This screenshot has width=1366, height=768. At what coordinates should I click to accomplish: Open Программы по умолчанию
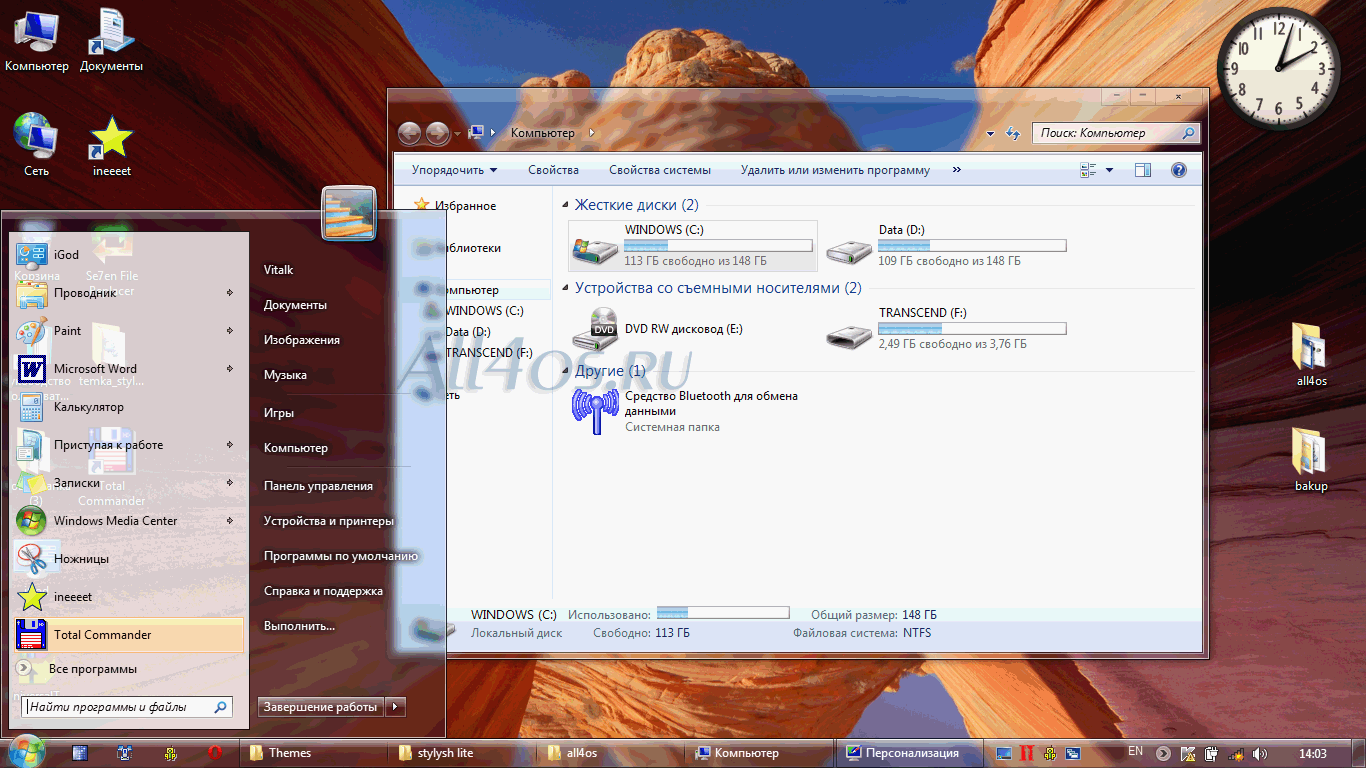coord(341,556)
